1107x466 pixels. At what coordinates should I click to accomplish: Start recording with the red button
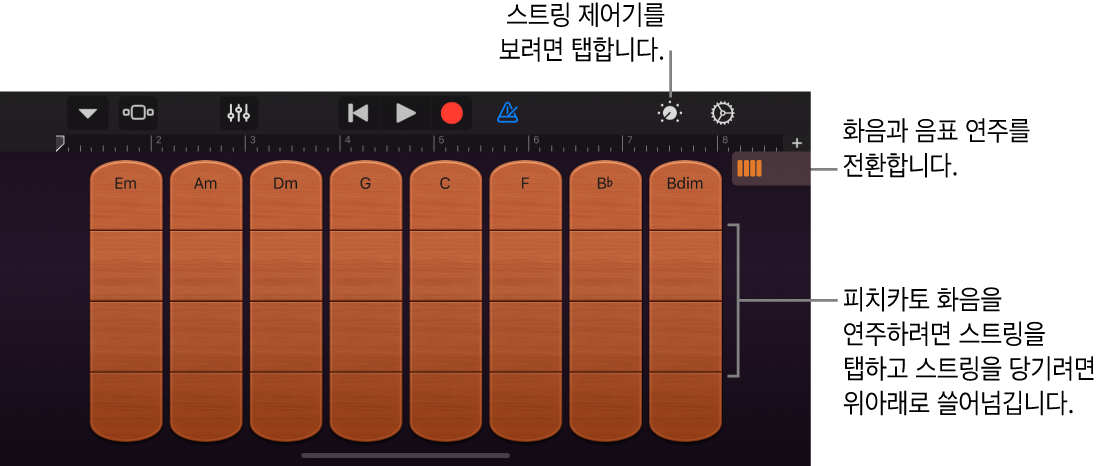tap(452, 113)
